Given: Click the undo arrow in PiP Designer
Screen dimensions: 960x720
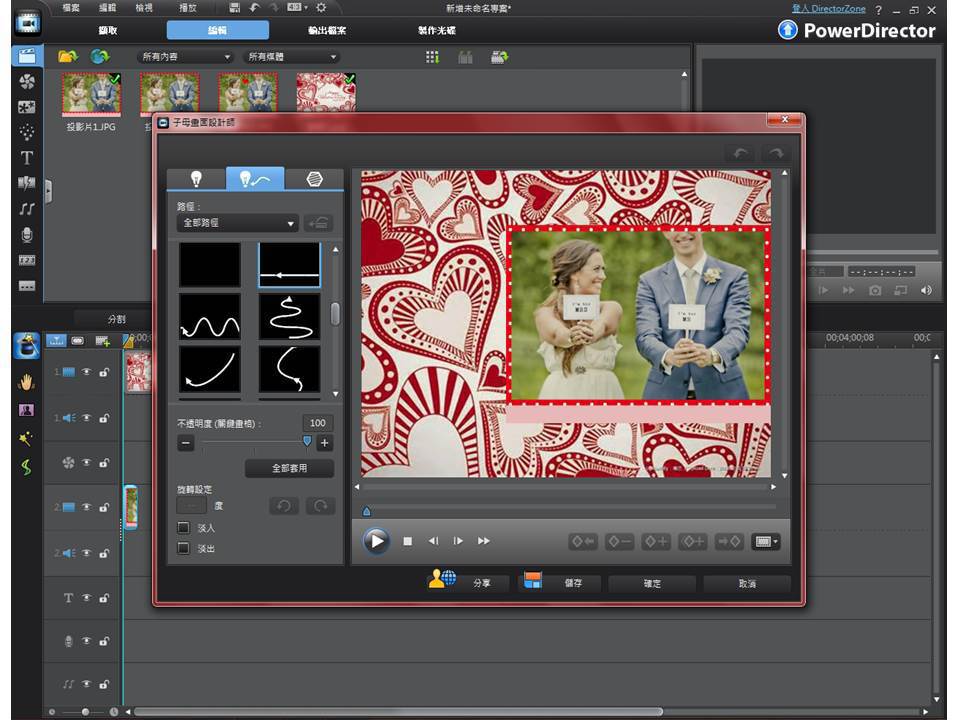Looking at the screenshot, I should coord(741,153).
